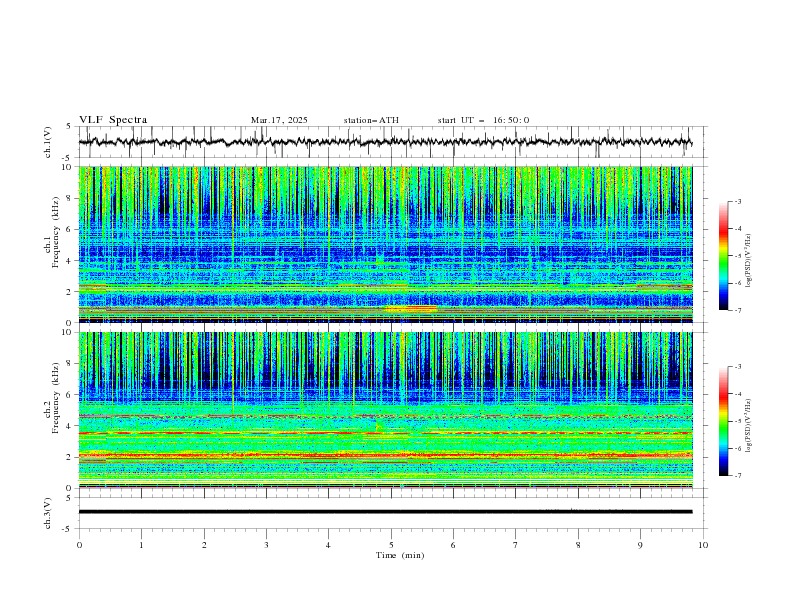The width and height of the screenshot is (792, 612).
Task: Click the ch.2 spectrogram color scale bar
Action: pyautogui.click(x=723, y=421)
